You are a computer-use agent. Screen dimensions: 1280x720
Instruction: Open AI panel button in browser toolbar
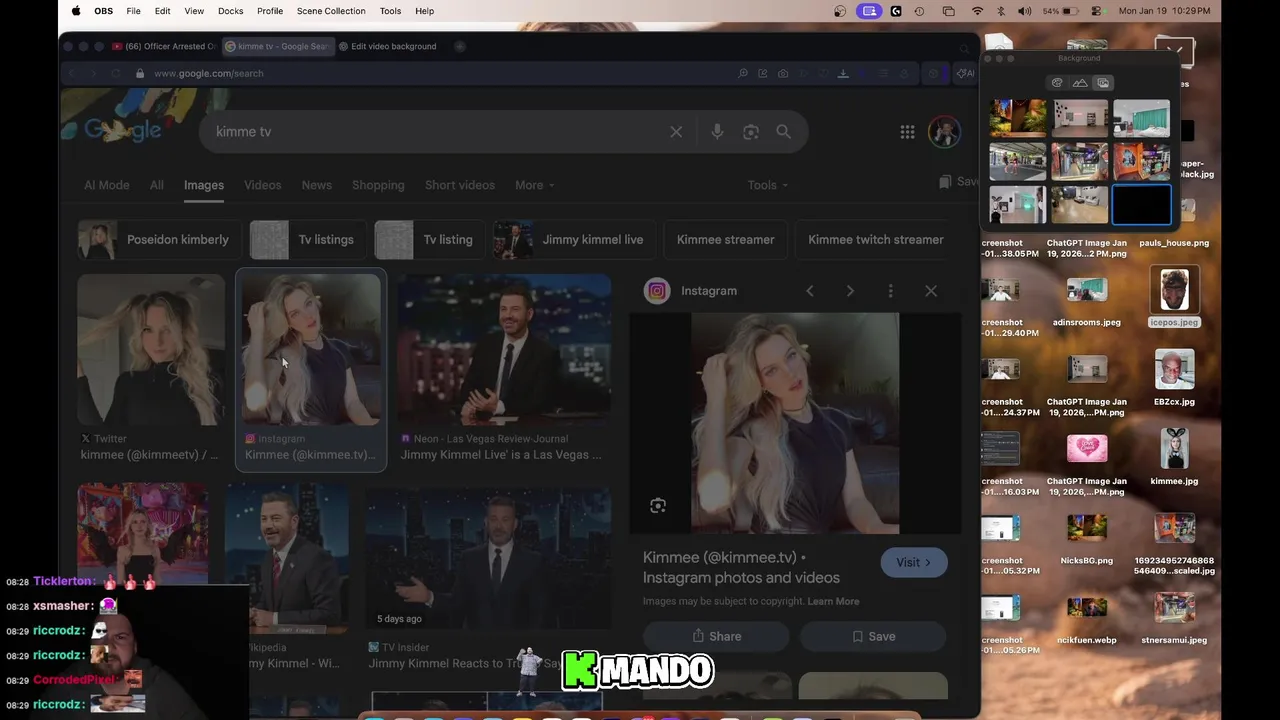[x=965, y=73]
